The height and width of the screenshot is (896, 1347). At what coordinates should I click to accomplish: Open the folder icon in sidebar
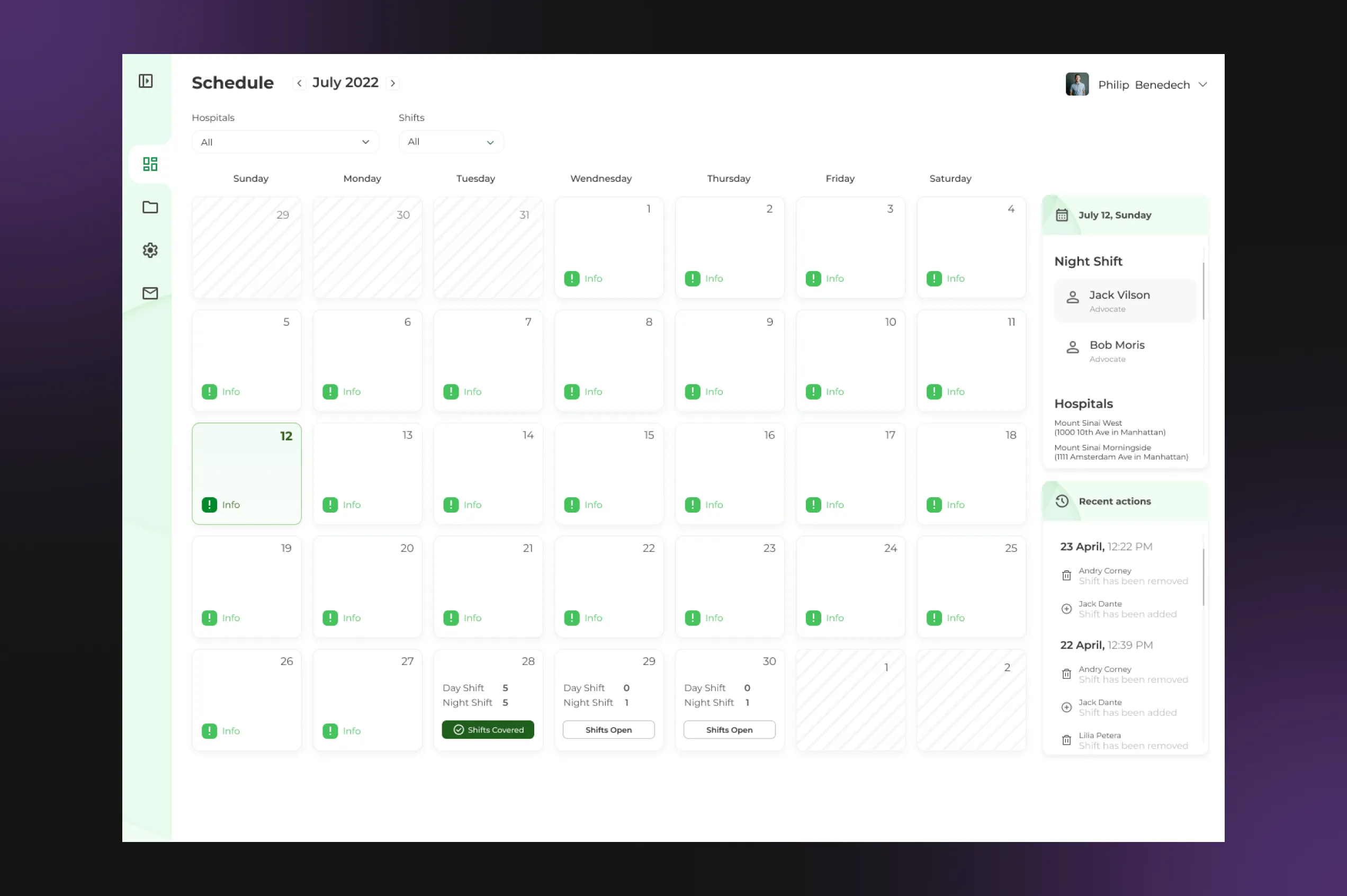coord(150,207)
